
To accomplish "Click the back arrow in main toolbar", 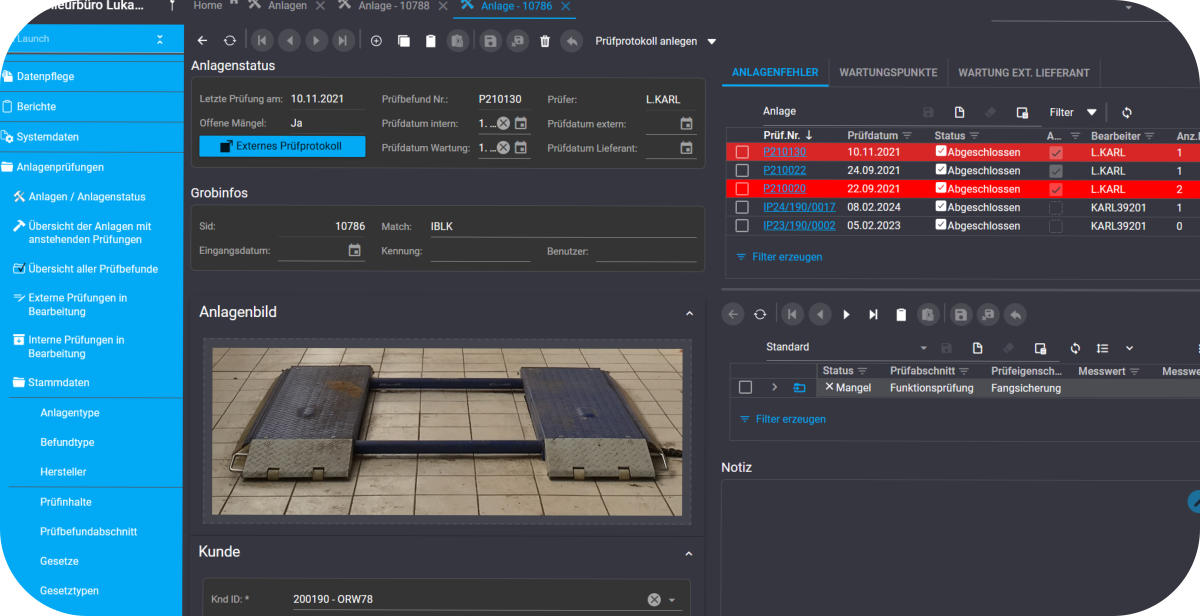I will click(202, 41).
